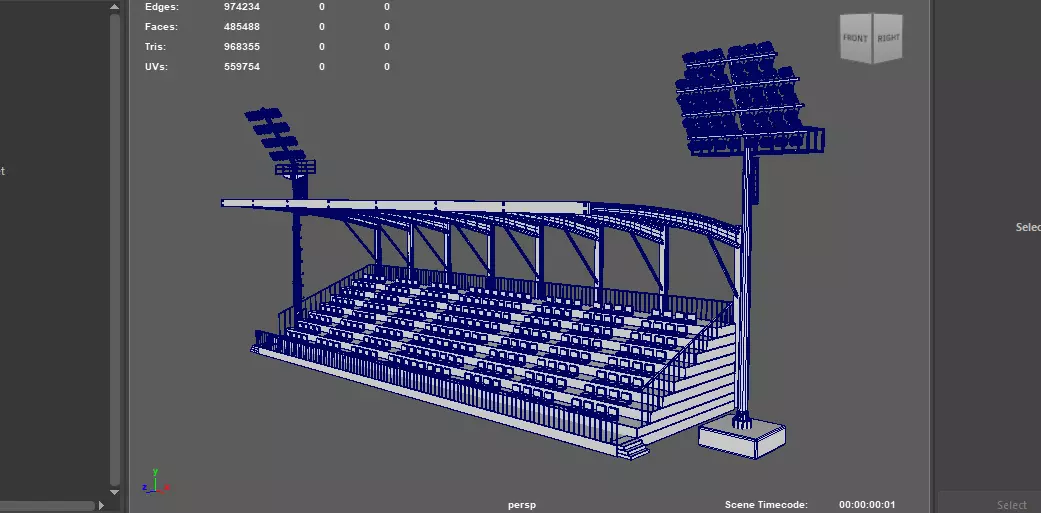Image resolution: width=1041 pixels, height=513 pixels.
Task: Select the Edges count 974234
Action: 242,7
